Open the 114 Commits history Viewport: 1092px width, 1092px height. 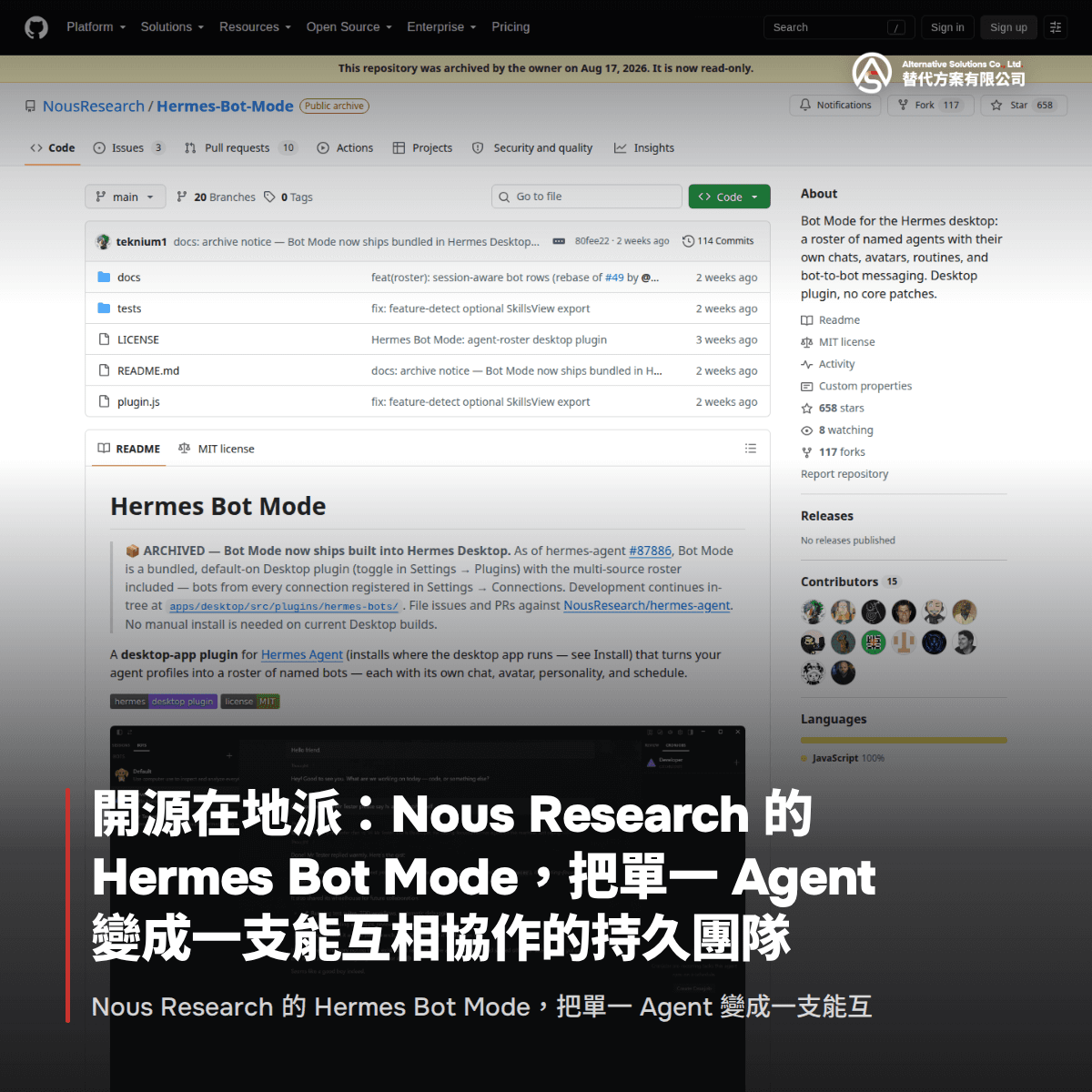[x=718, y=241]
